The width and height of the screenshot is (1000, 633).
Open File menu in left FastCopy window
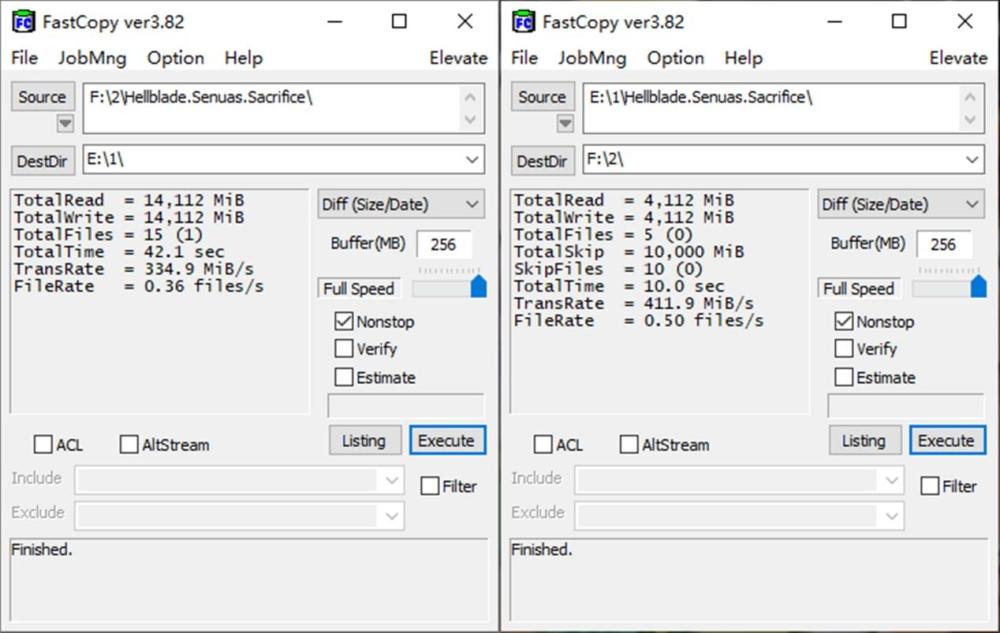25,58
